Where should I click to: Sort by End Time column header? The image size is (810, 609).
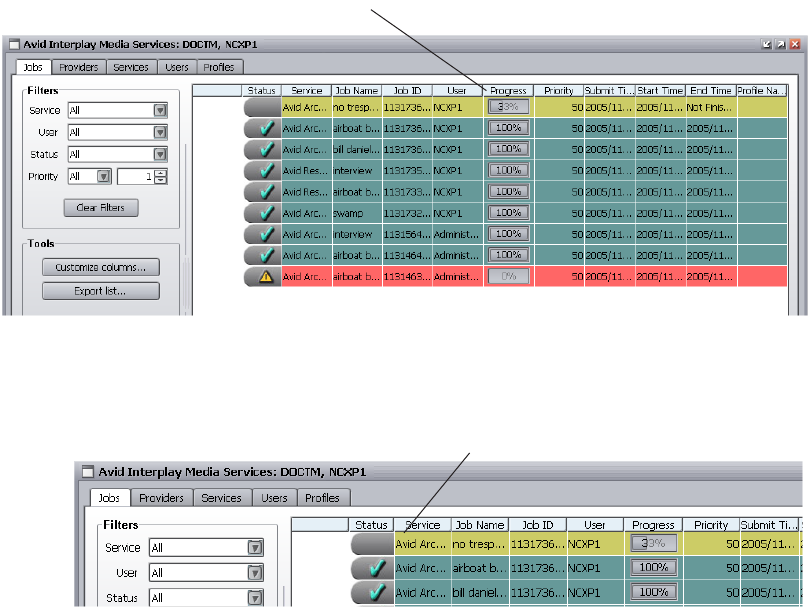coord(711,90)
